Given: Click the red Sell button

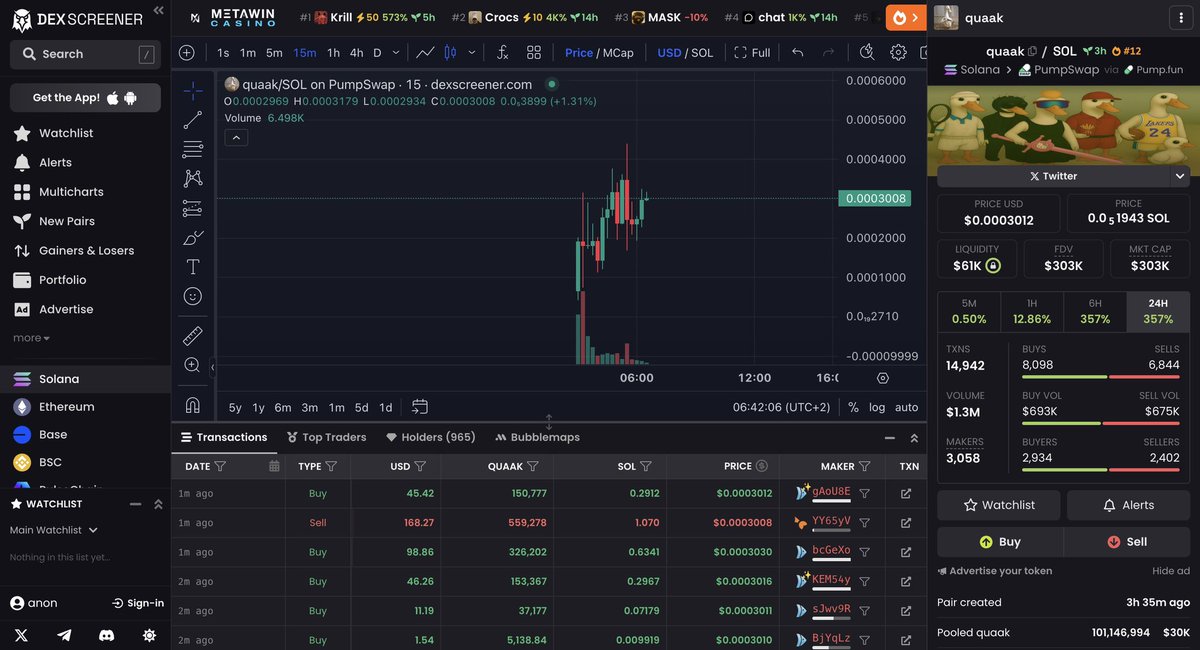Looking at the screenshot, I should click(1127, 542).
